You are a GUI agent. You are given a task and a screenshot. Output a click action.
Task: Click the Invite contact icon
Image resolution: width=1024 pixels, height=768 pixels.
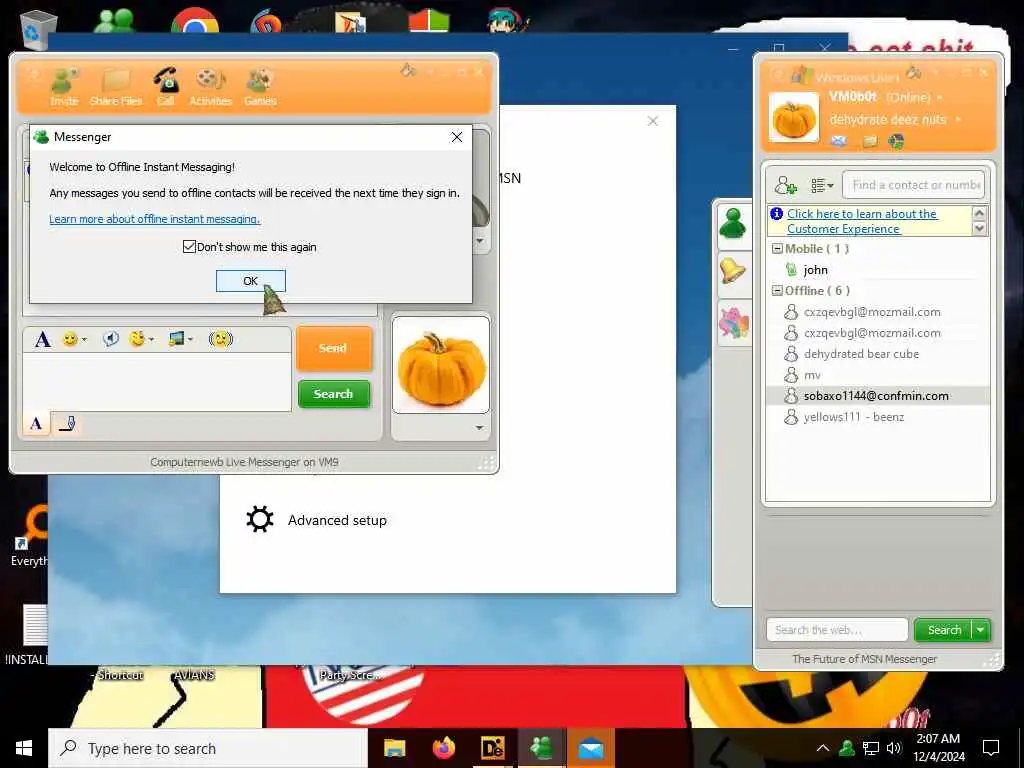[x=64, y=87]
